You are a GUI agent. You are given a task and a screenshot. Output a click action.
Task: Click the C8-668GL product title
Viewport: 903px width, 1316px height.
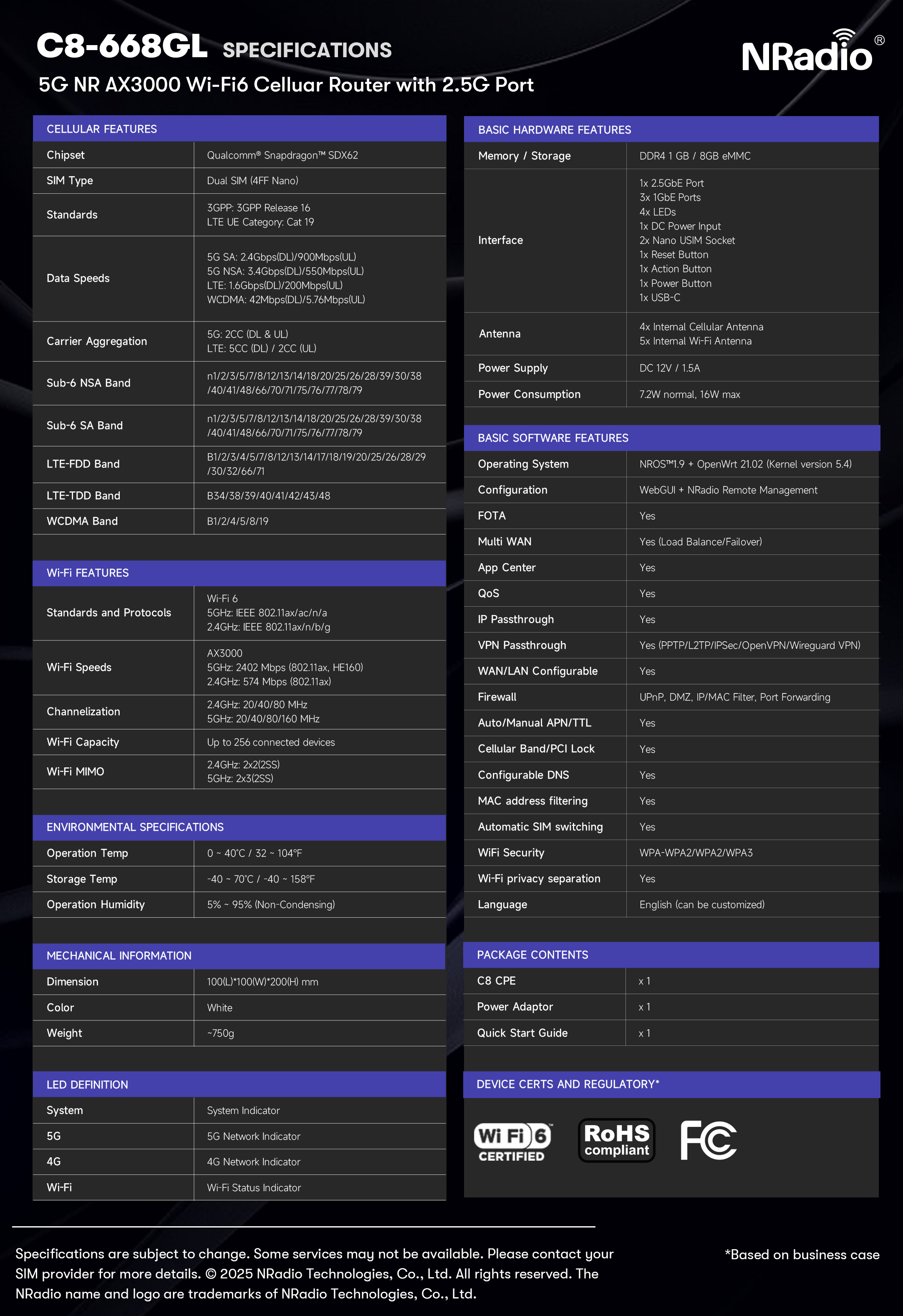click(x=122, y=46)
